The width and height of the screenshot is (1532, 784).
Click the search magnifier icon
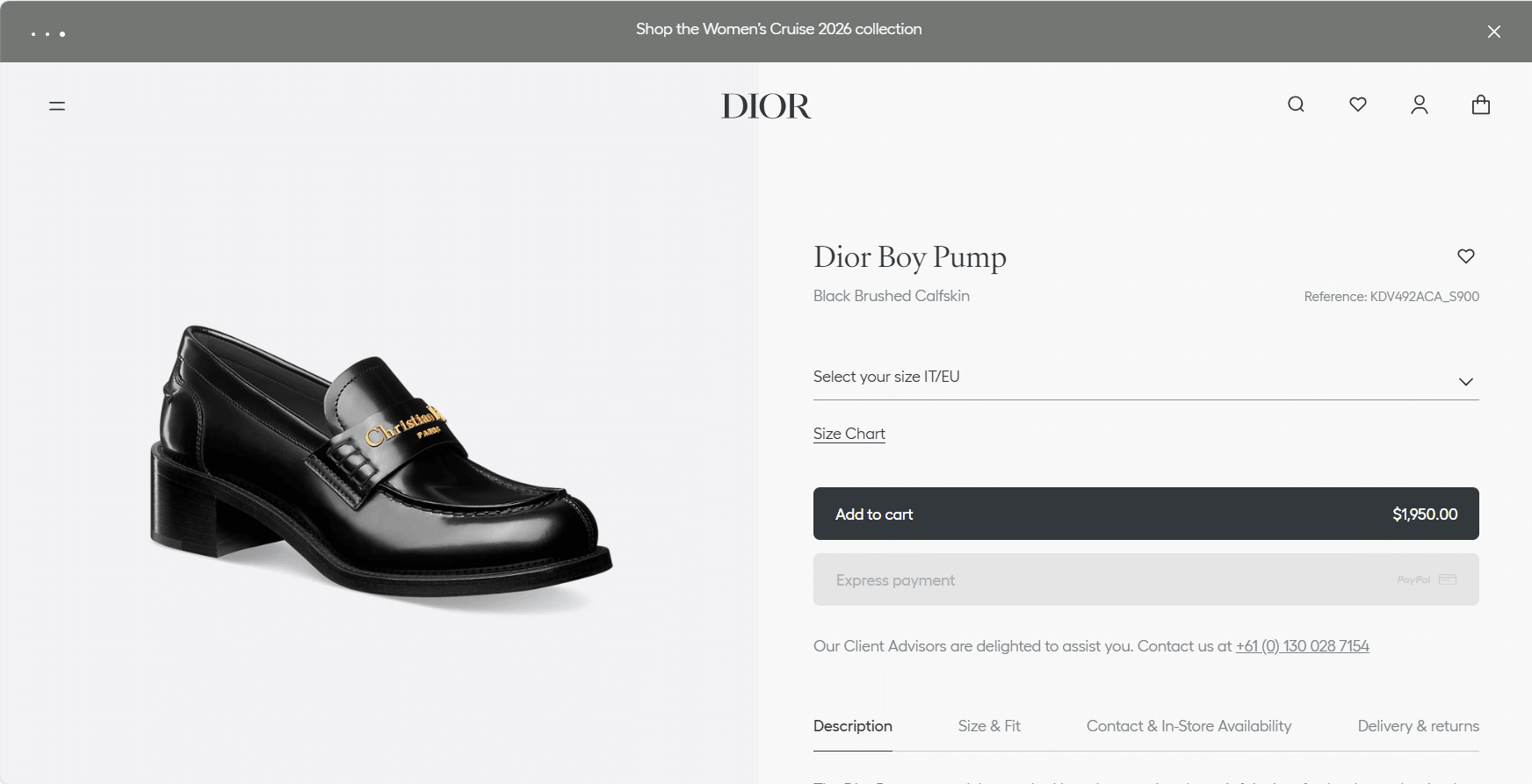1296,104
